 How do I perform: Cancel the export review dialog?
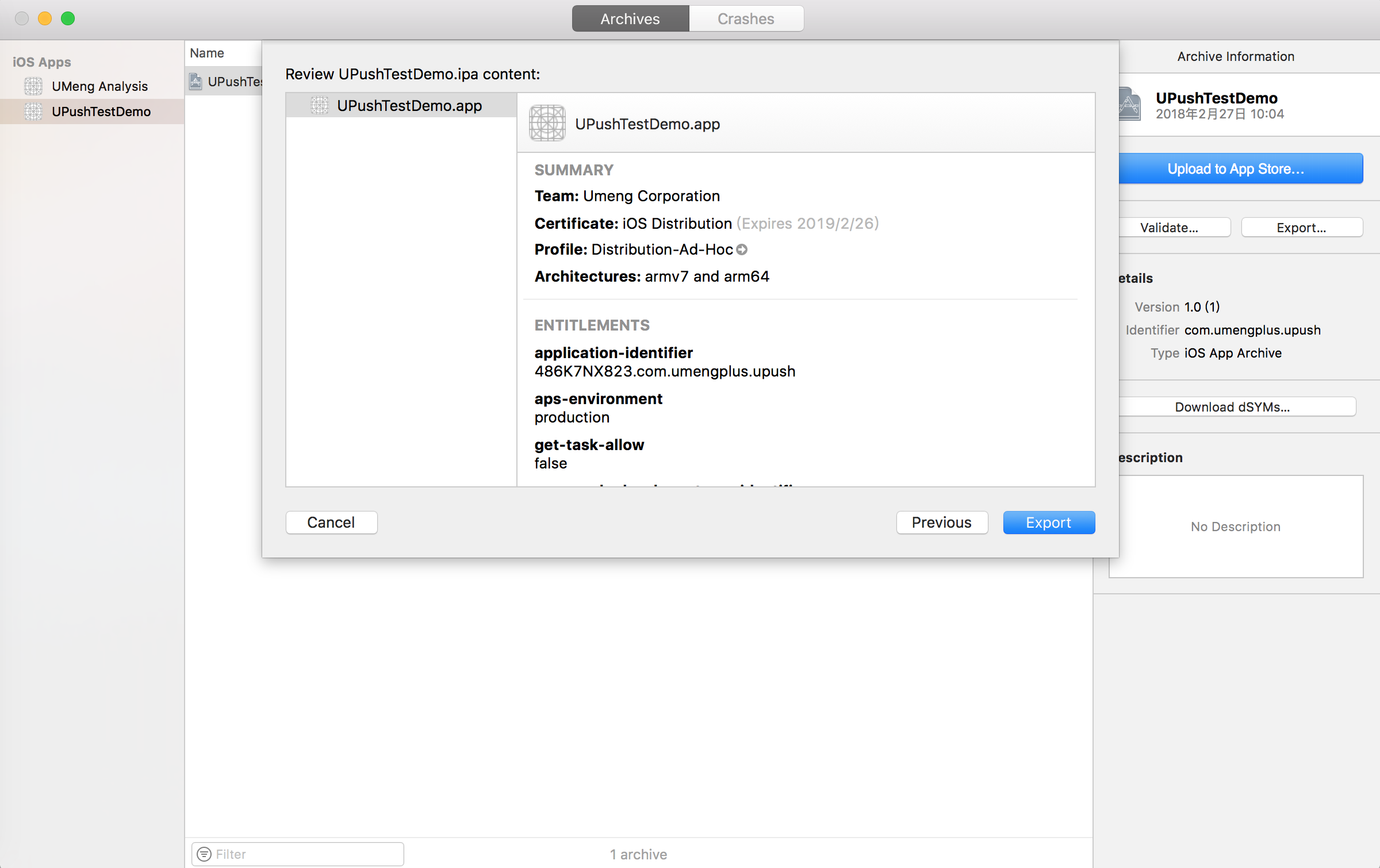pos(331,523)
